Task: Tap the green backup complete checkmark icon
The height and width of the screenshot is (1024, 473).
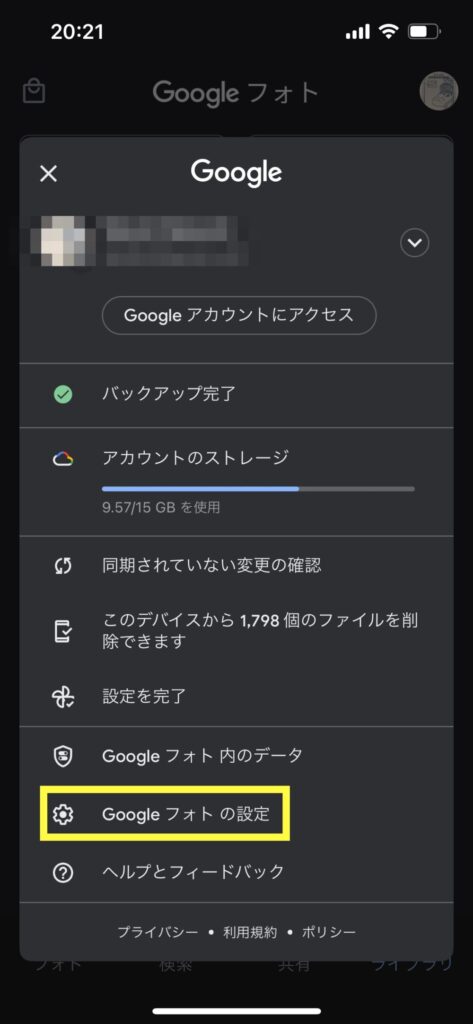Action: 63,394
